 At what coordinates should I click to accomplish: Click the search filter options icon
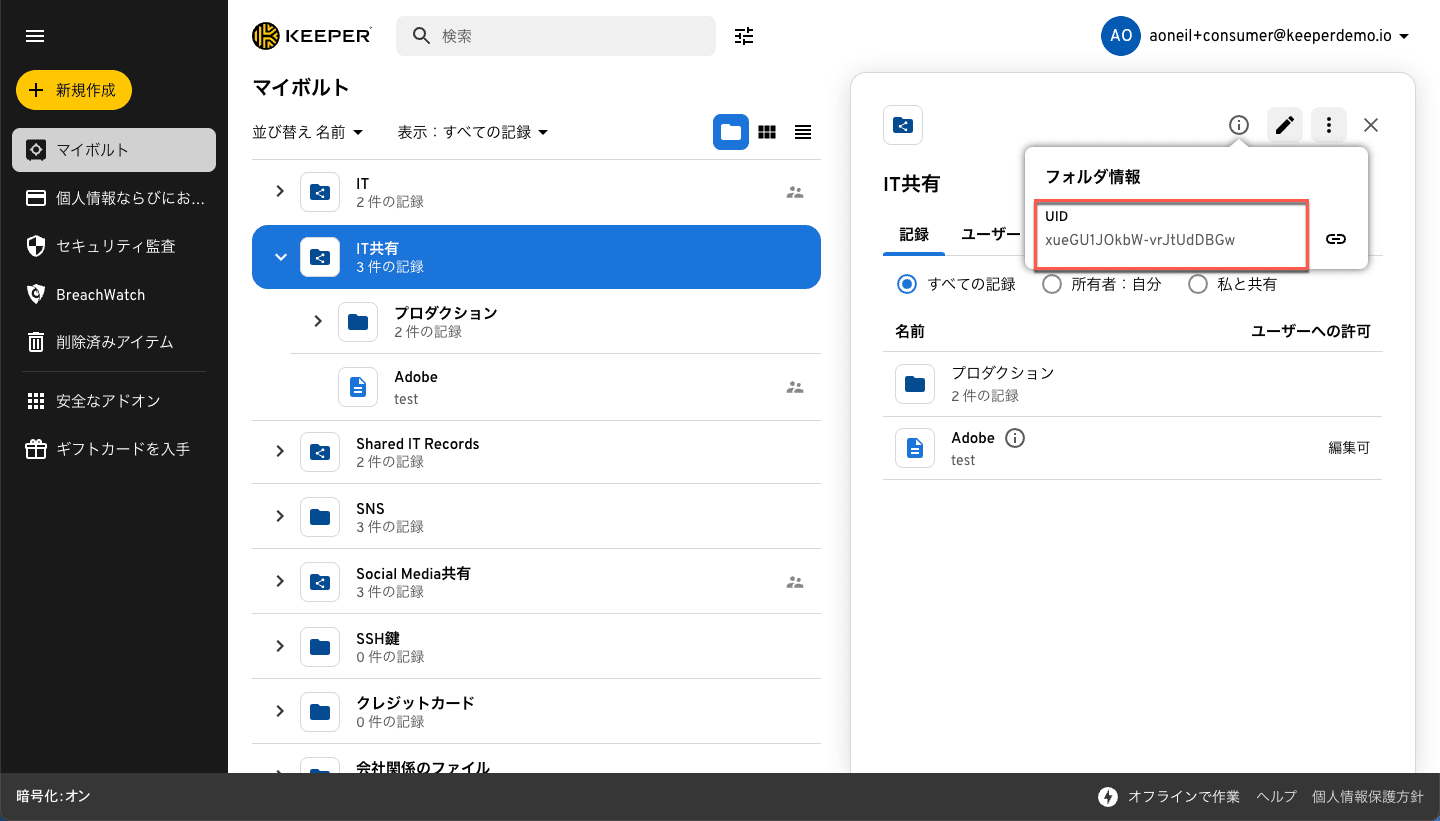click(x=744, y=36)
